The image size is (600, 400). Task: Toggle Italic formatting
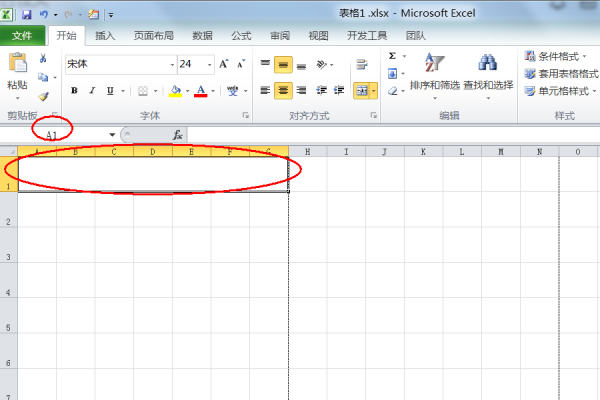(x=91, y=90)
